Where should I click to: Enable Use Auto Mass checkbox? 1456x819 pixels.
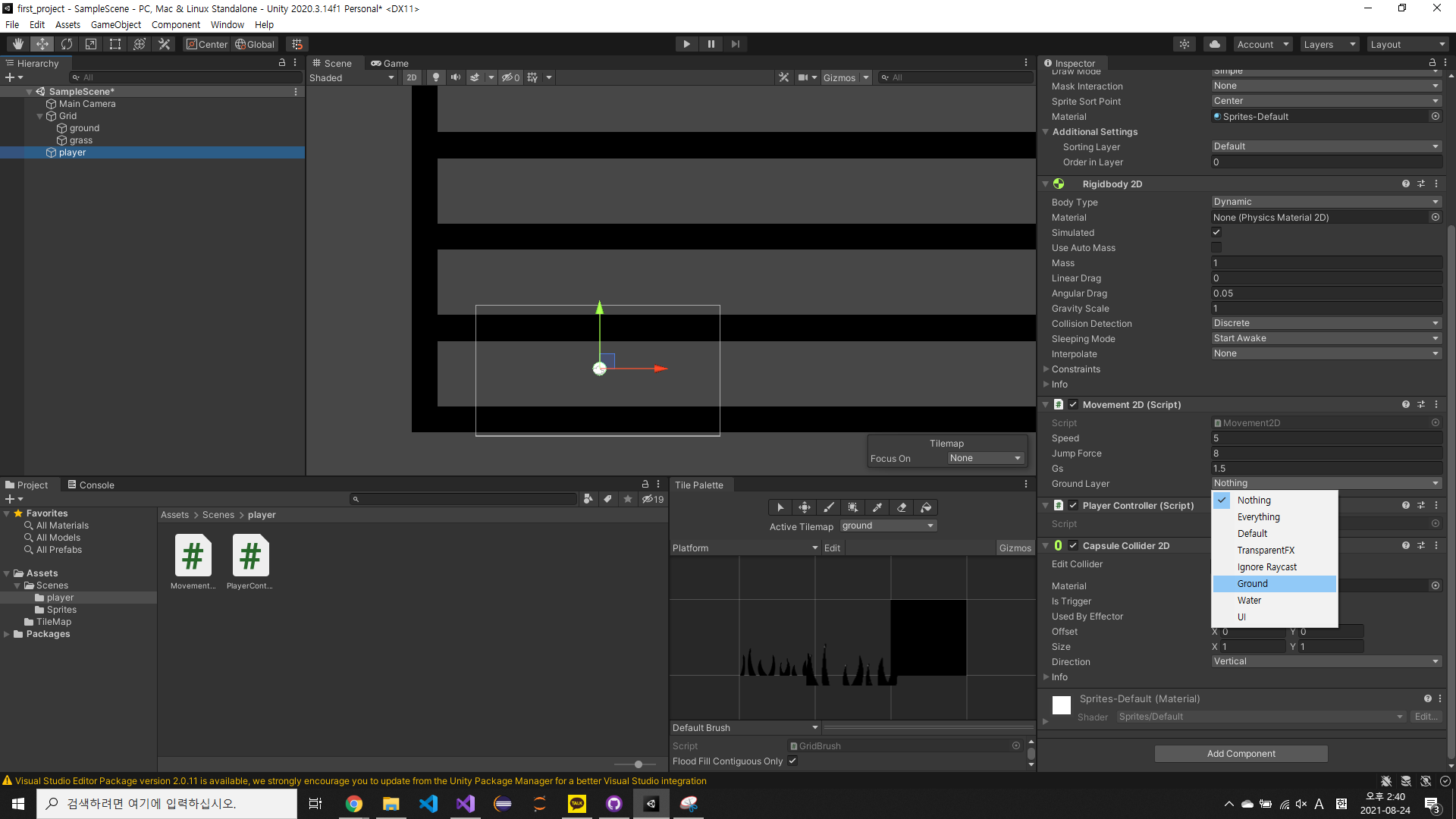[1216, 248]
